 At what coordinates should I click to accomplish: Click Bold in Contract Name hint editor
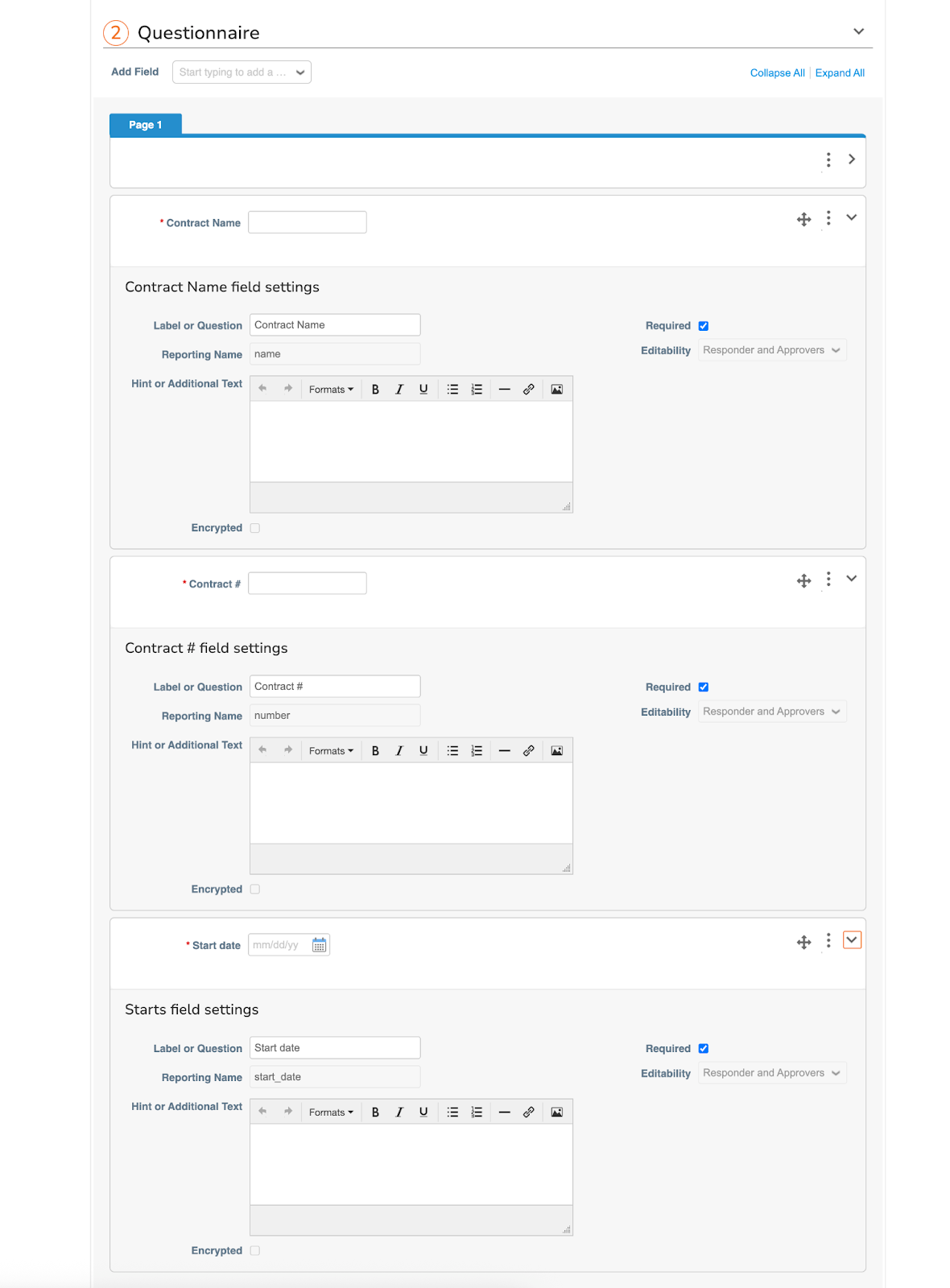click(x=375, y=390)
